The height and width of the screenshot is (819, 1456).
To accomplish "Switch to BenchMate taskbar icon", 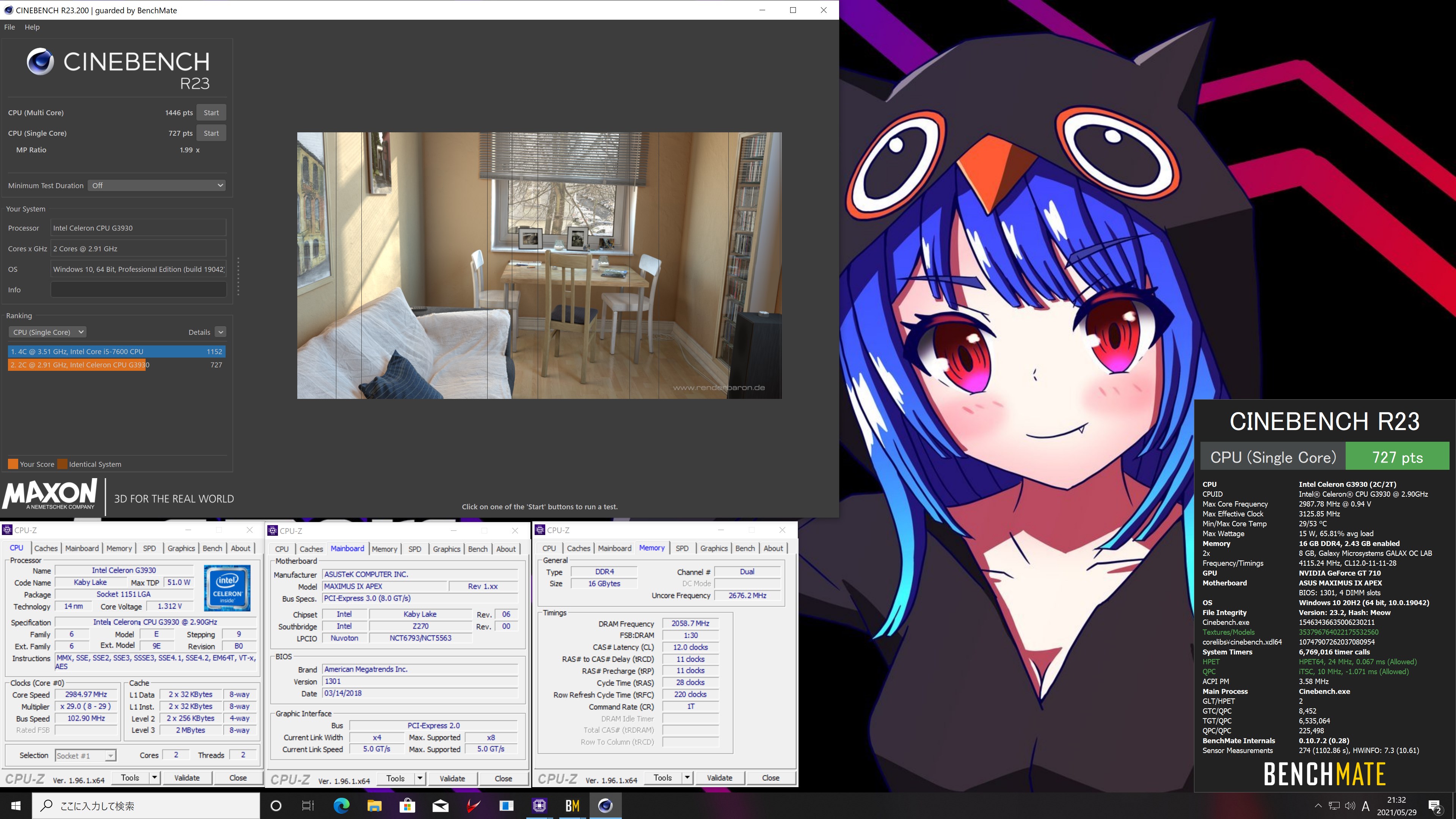I will click(x=572, y=805).
